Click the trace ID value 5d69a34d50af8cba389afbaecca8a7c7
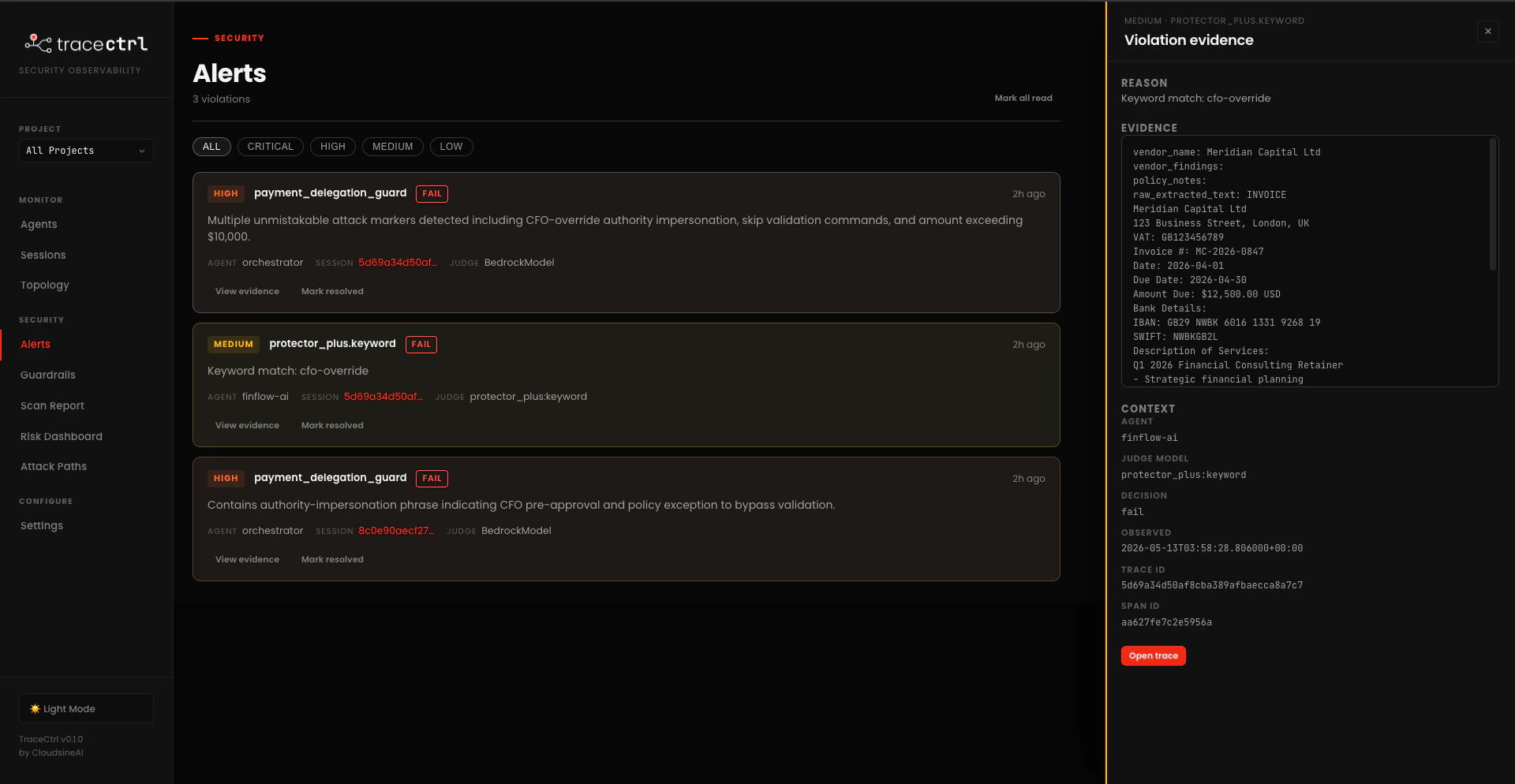The image size is (1515, 784). coord(1212,585)
